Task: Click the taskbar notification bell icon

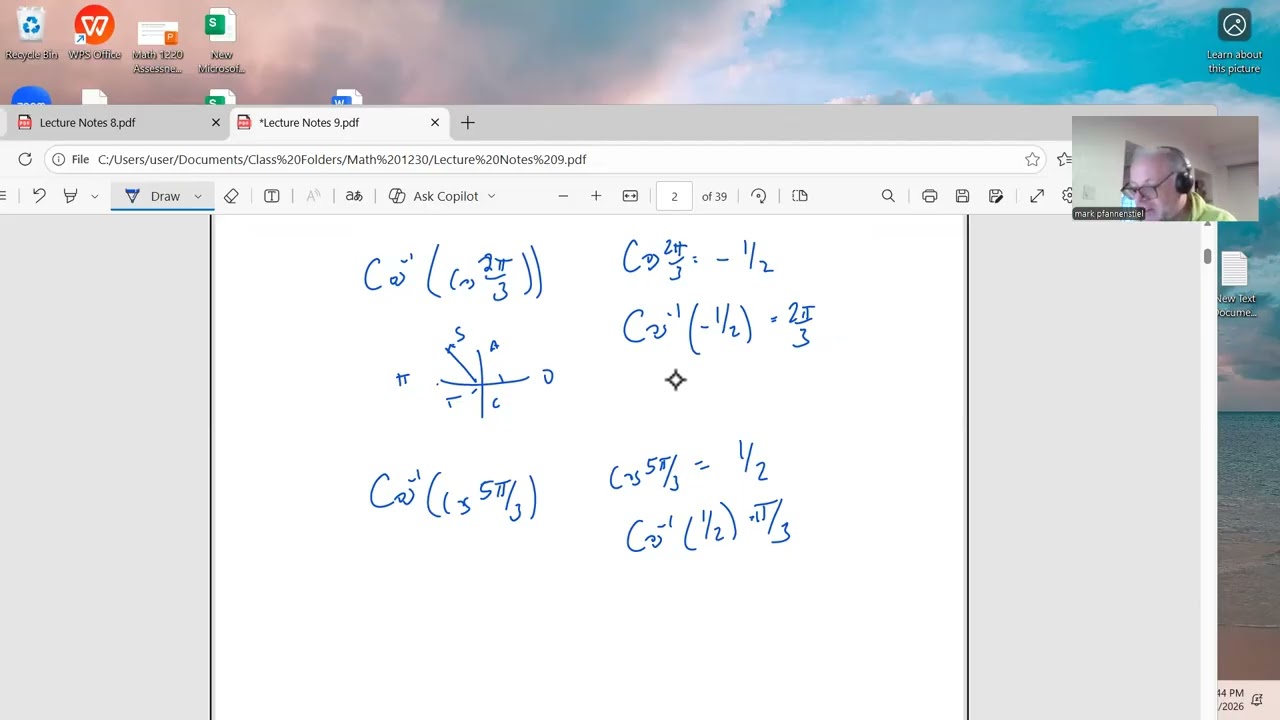Action: click(x=1257, y=699)
